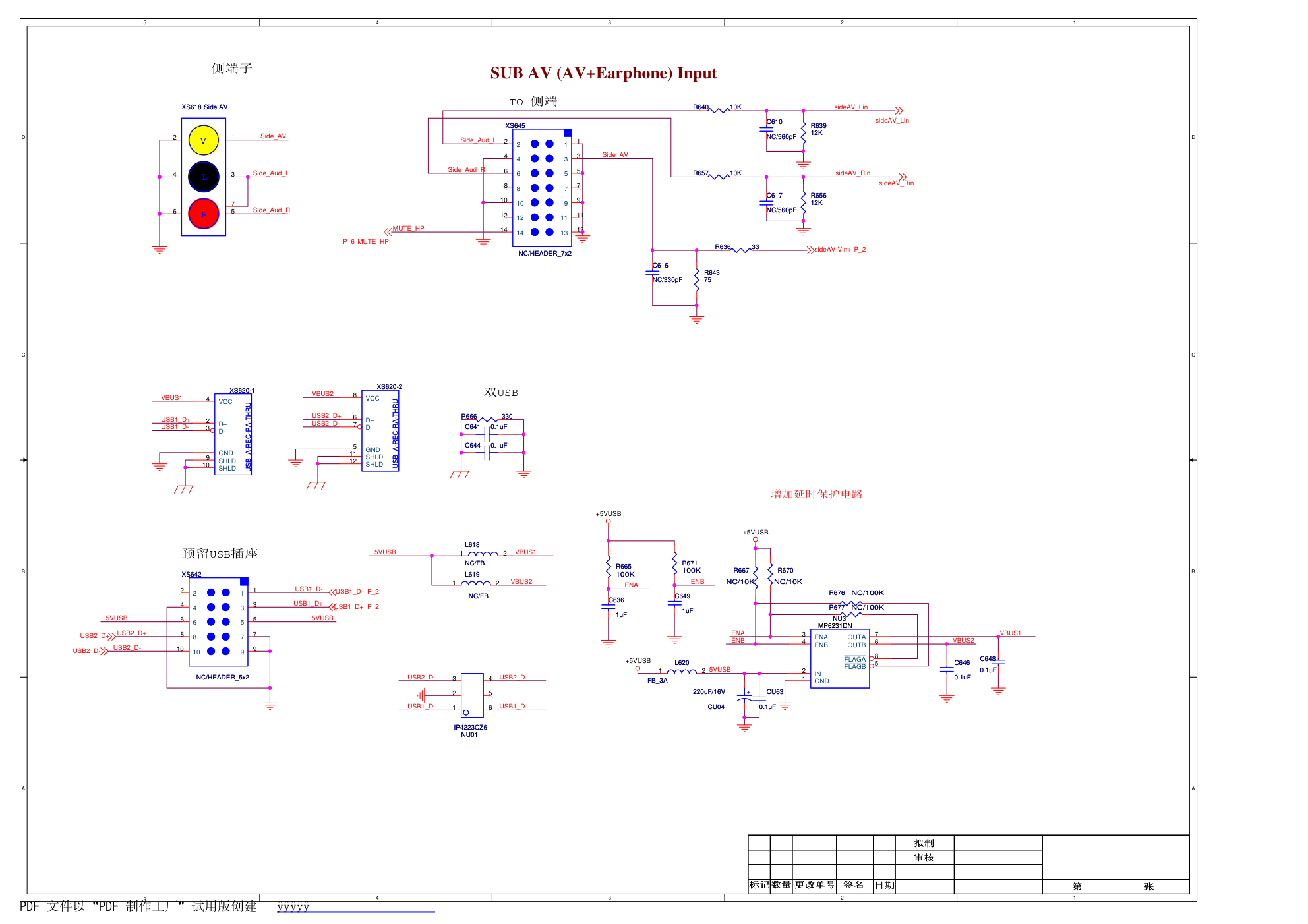1308x924 pixels.
Task: Select capacitor label C610
Action: 775,121
